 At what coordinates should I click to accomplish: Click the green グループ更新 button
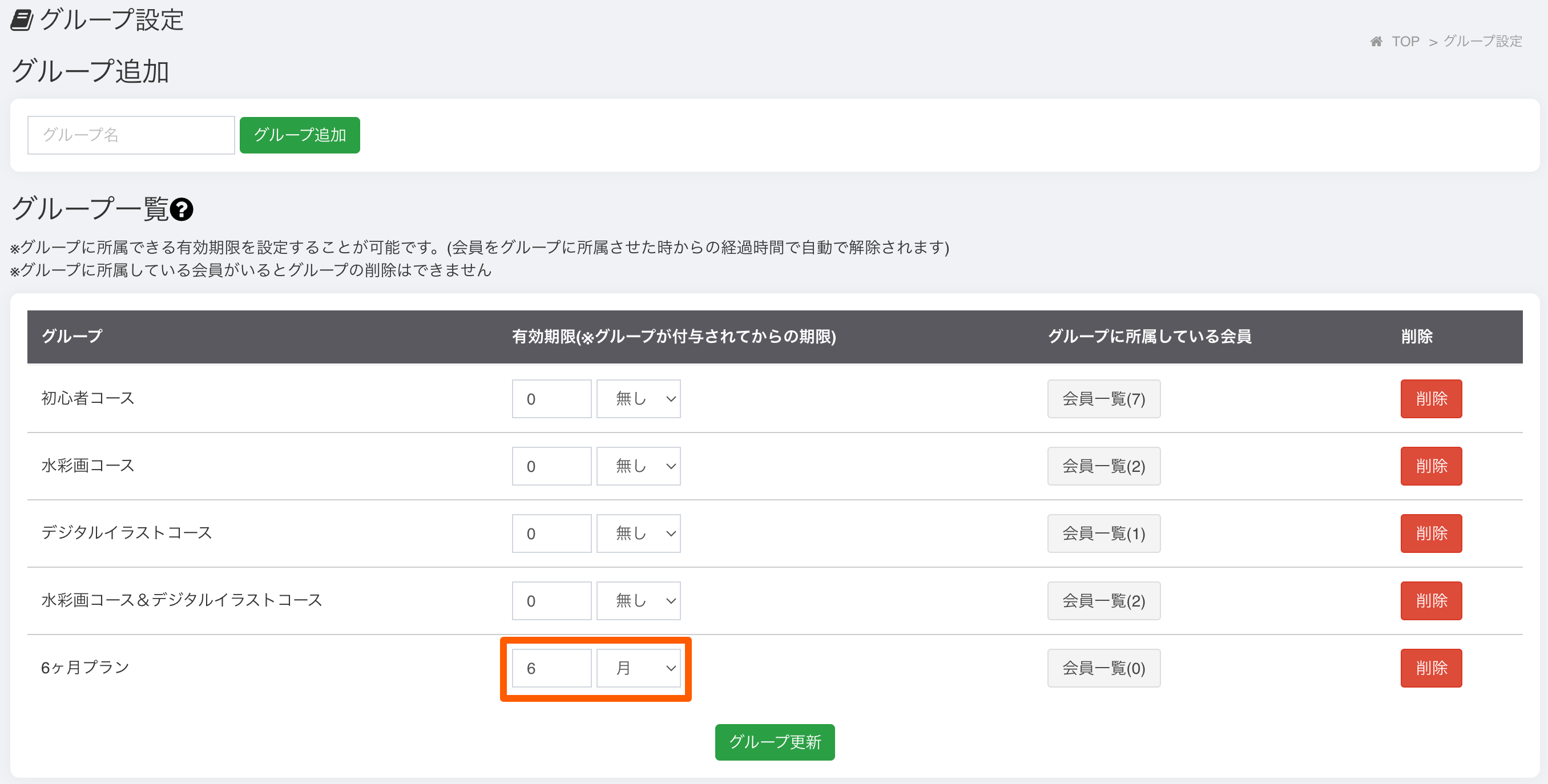[775, 742]
